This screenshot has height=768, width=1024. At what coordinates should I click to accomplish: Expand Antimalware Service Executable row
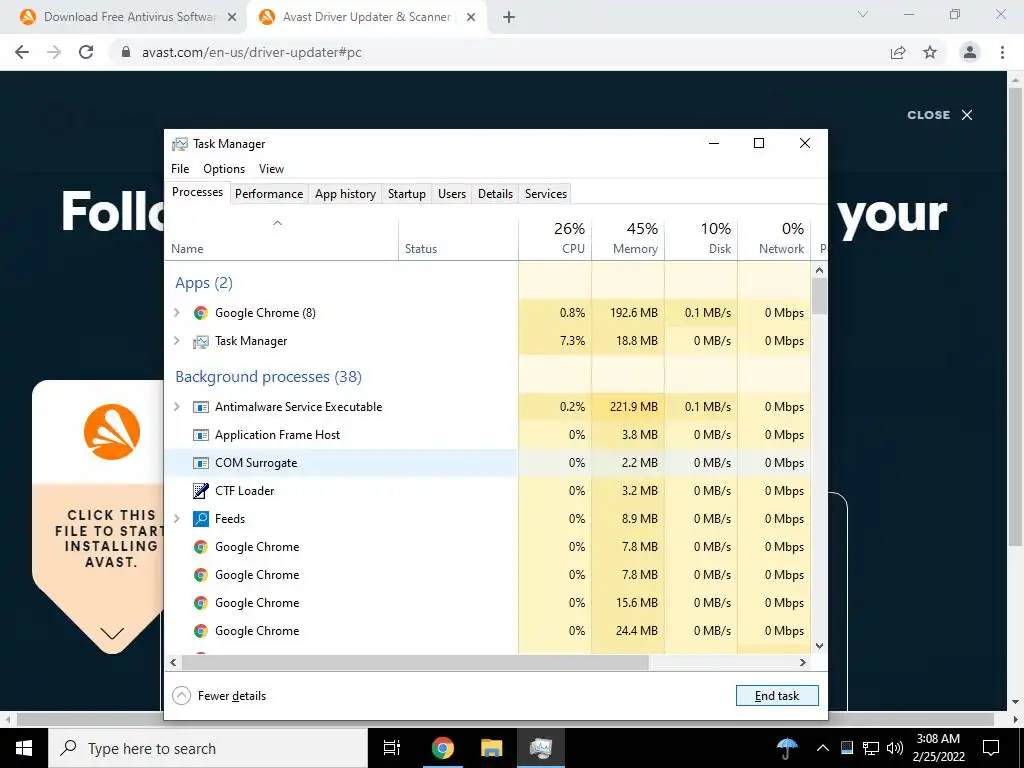[x=176, y=407]
